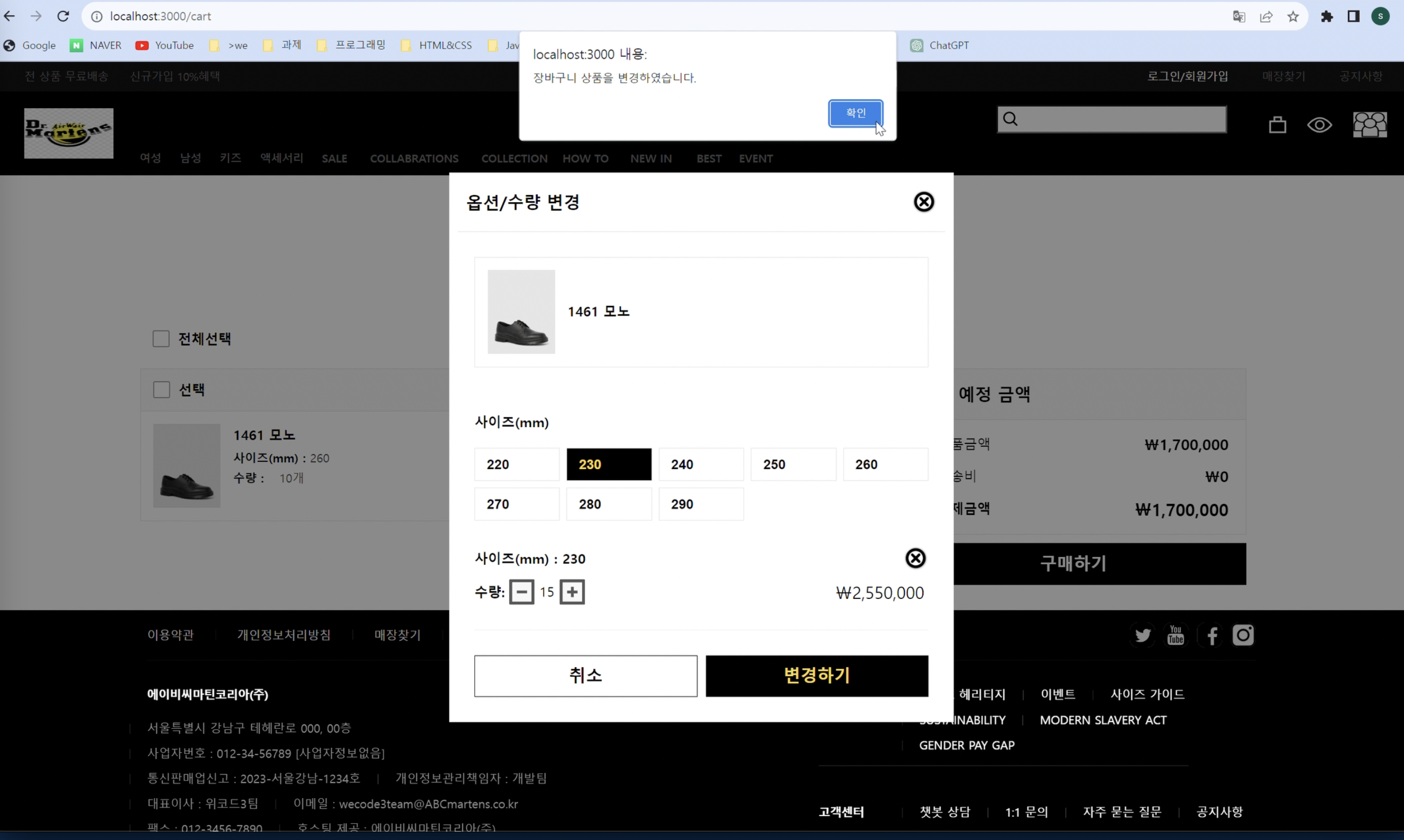Check the 전체선택 checkbox

[161, 338]
